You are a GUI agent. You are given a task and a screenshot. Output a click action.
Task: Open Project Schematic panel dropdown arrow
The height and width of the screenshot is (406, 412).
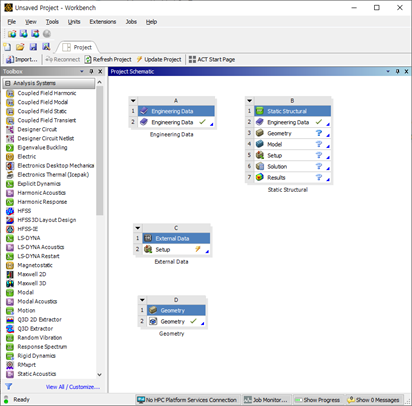(x=388, y=71)
